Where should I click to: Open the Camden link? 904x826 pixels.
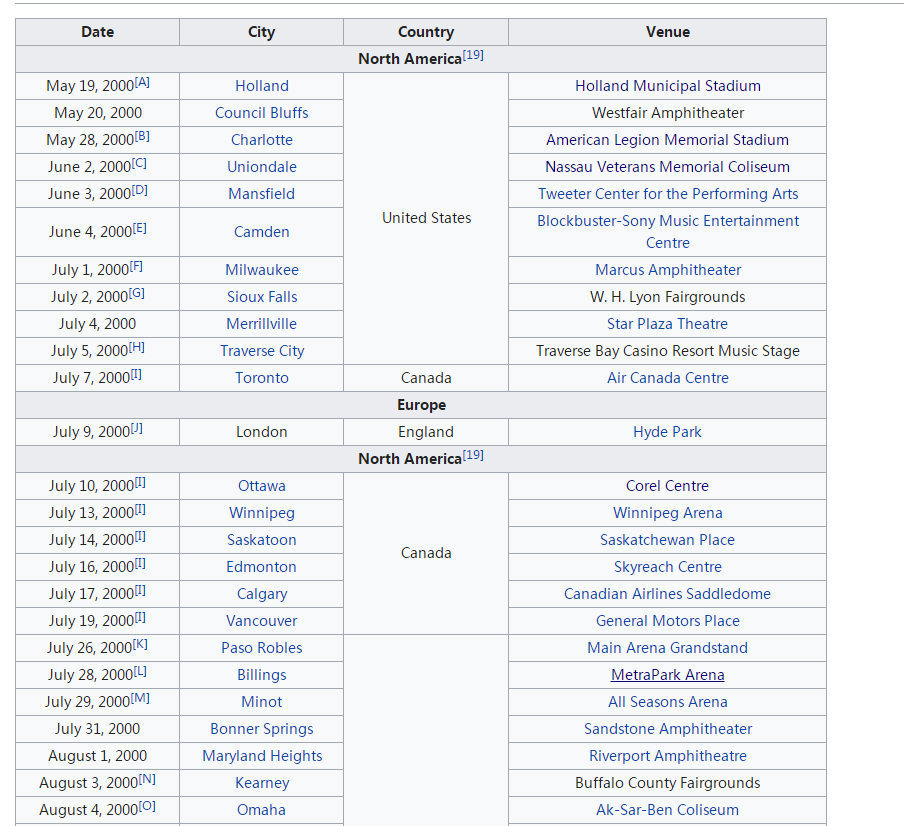click(x=262, y=232)
